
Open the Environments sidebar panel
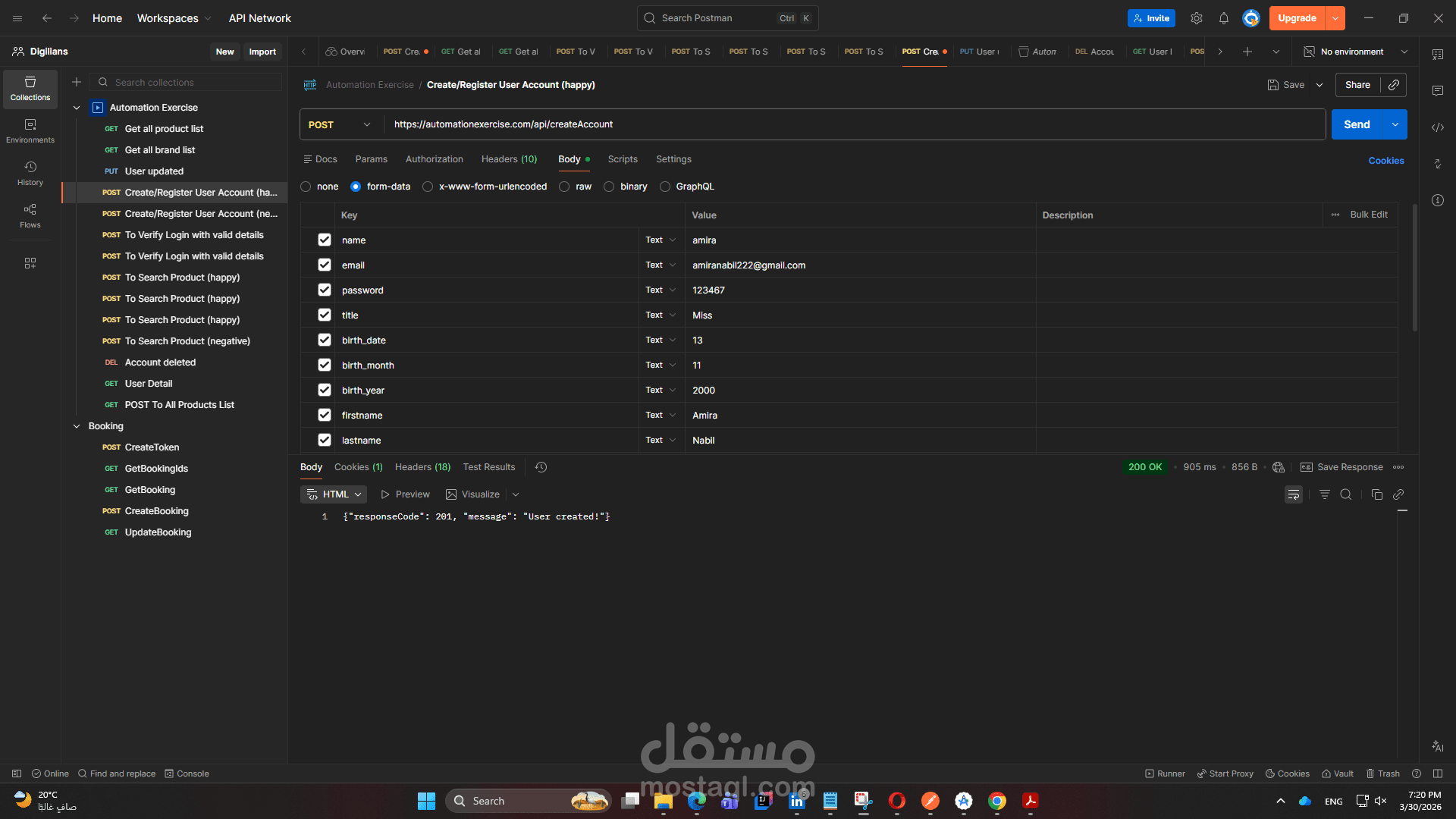30,130
